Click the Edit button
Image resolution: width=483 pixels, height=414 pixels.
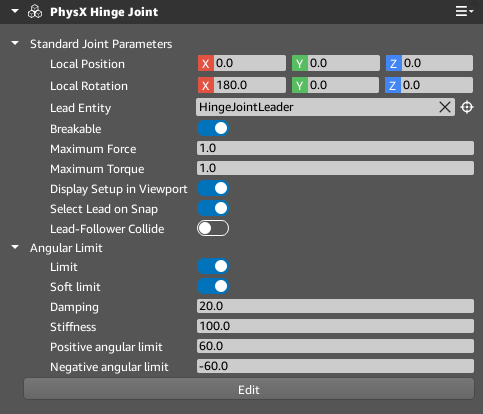(x=249, y=389)
